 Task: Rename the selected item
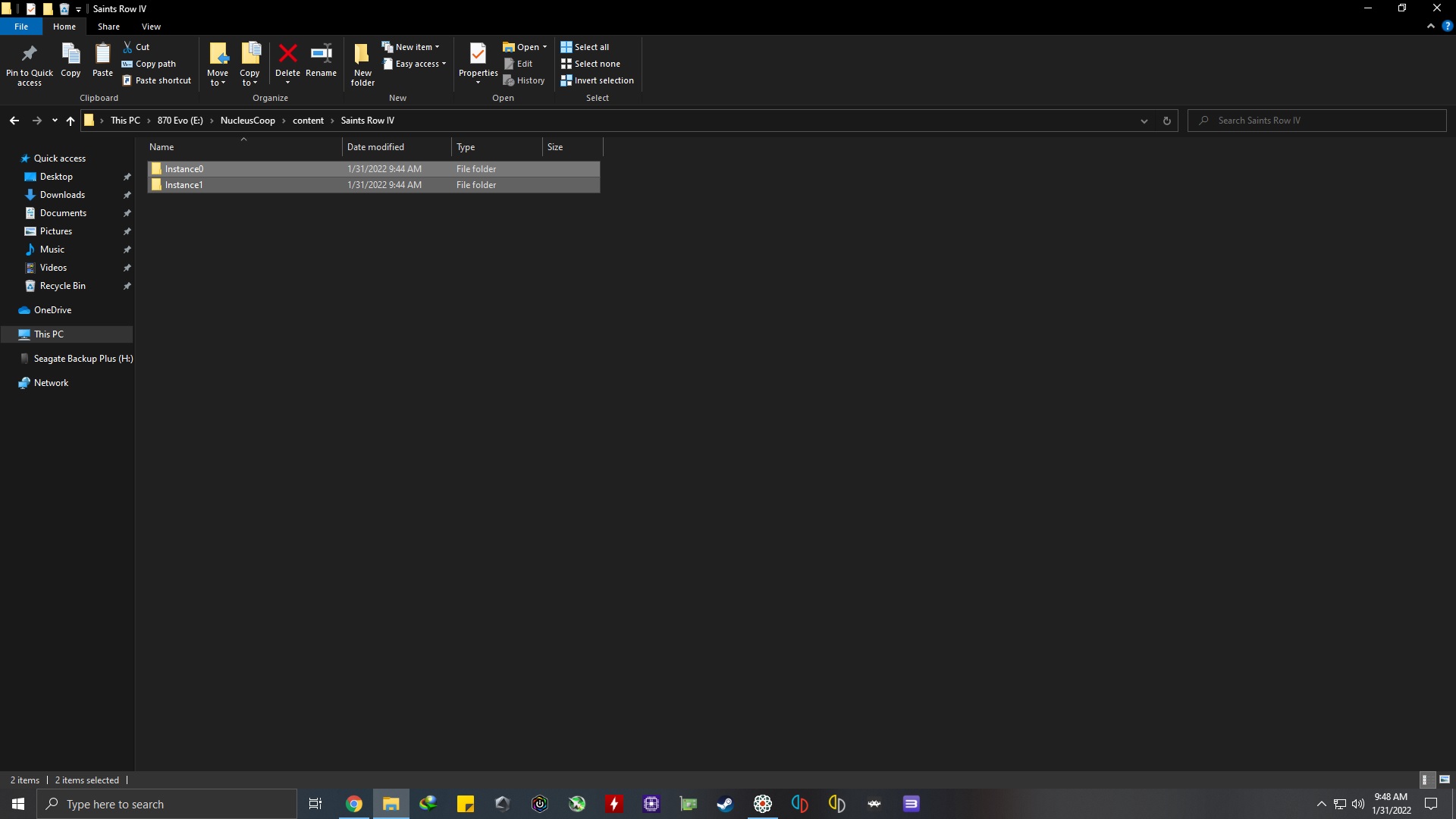pos(322,61)
